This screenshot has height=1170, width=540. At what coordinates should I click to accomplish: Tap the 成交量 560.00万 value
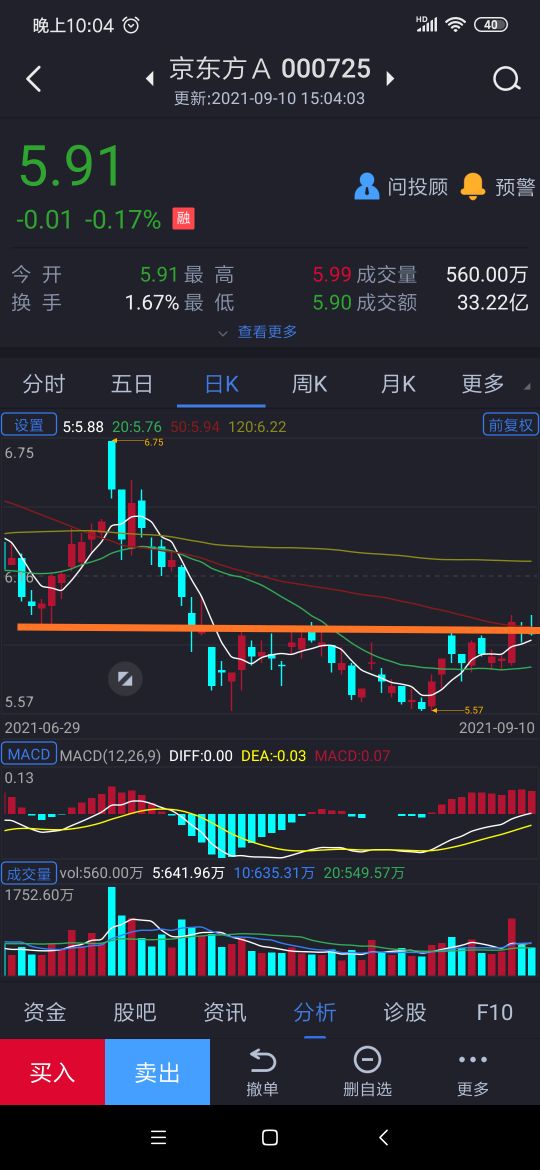coord(486,274)
